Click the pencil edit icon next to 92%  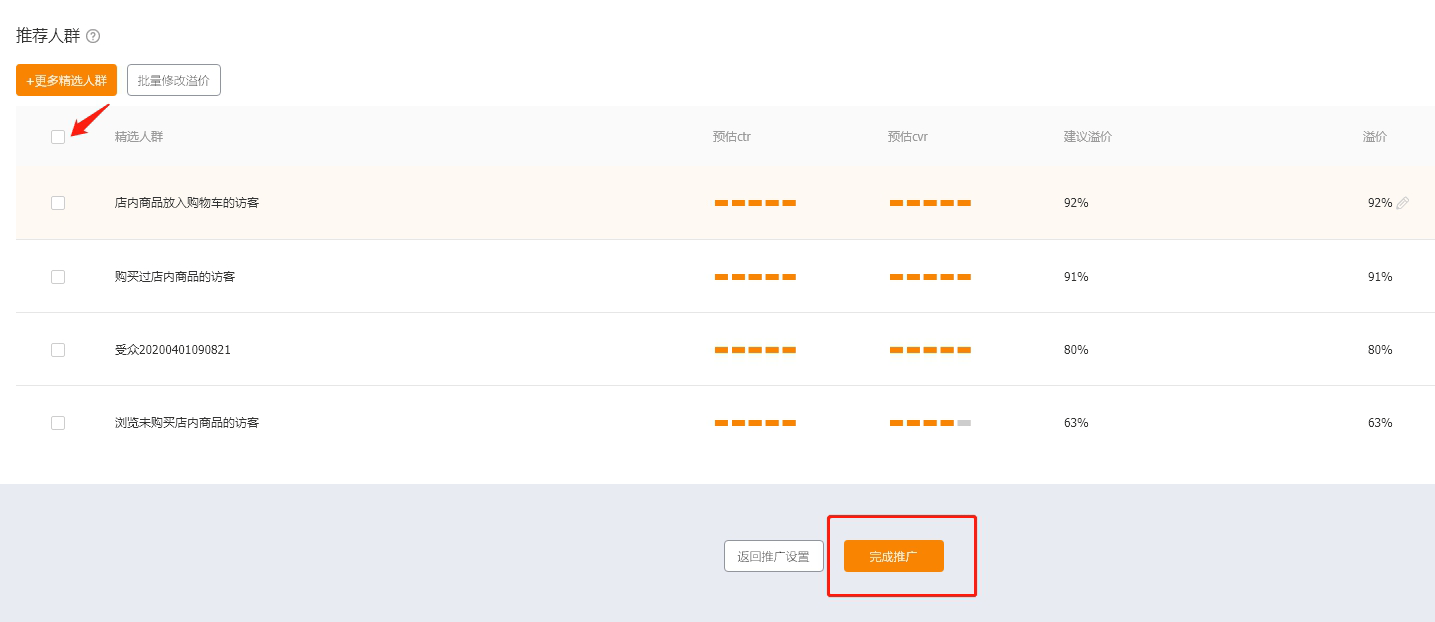point(1402,203)
